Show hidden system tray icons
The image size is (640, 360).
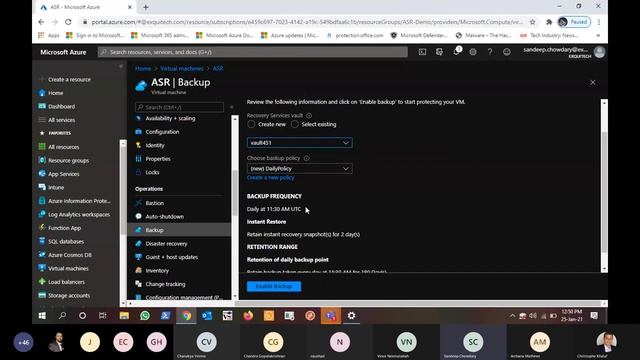coord(512,316)
